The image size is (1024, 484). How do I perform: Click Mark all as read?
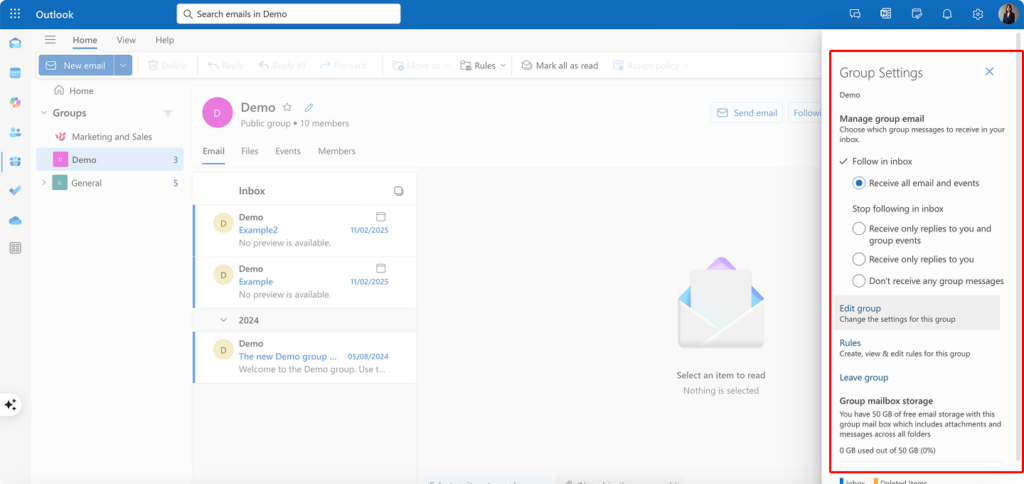pos(560,65)
